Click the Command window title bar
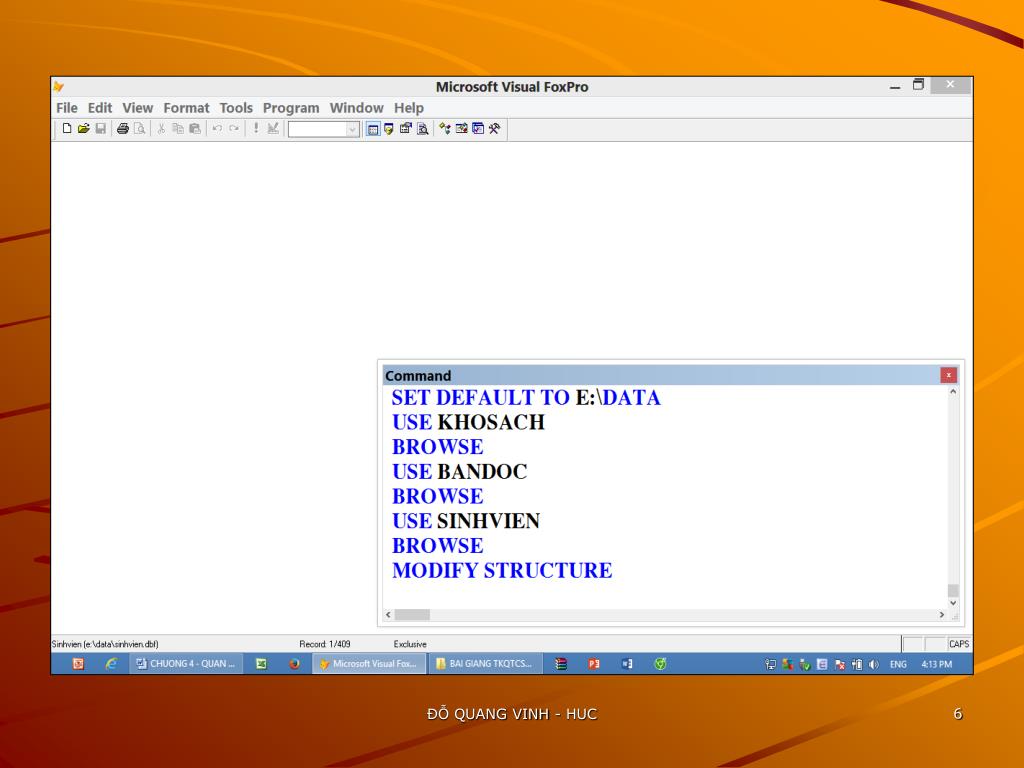Screen dimensions: 1024x768 661,376
